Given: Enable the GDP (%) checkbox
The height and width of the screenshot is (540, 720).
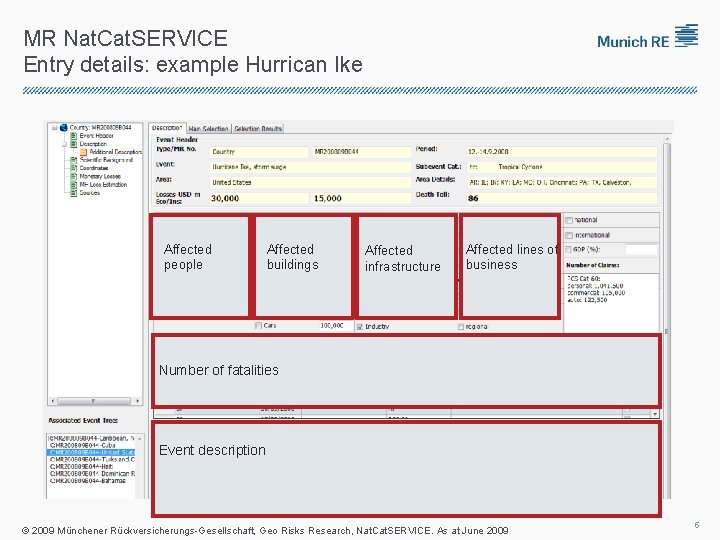Looking at the screenshot, I should [x=568, y=249].
